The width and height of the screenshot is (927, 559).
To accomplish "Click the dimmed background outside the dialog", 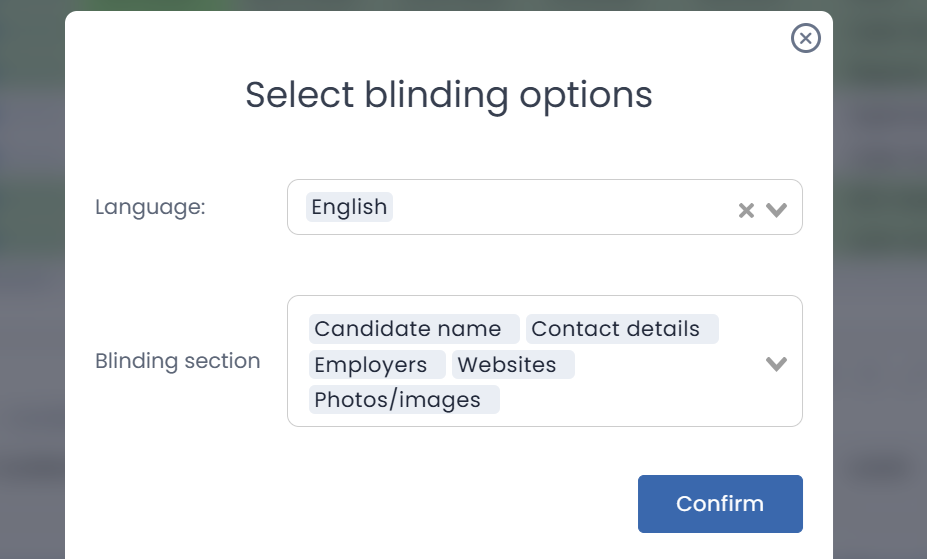I will 32,300.
